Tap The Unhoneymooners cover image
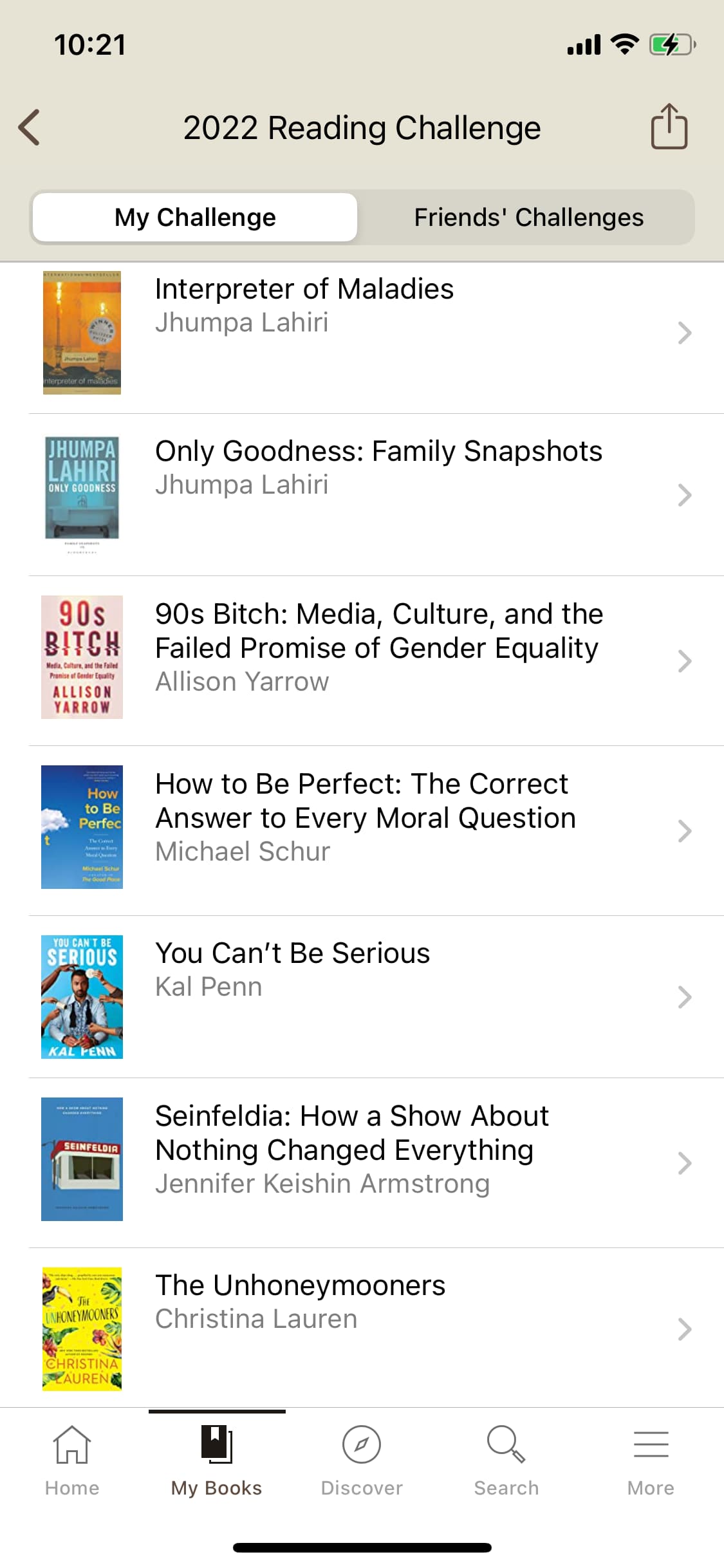This screenshot has height=1568, width=724. pyautogui.click(x=82, y=1329)
